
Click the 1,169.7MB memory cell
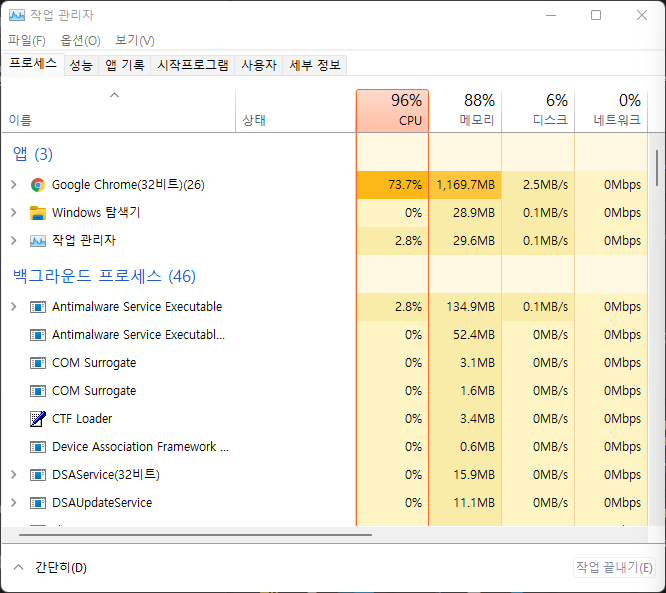[465, 185]
